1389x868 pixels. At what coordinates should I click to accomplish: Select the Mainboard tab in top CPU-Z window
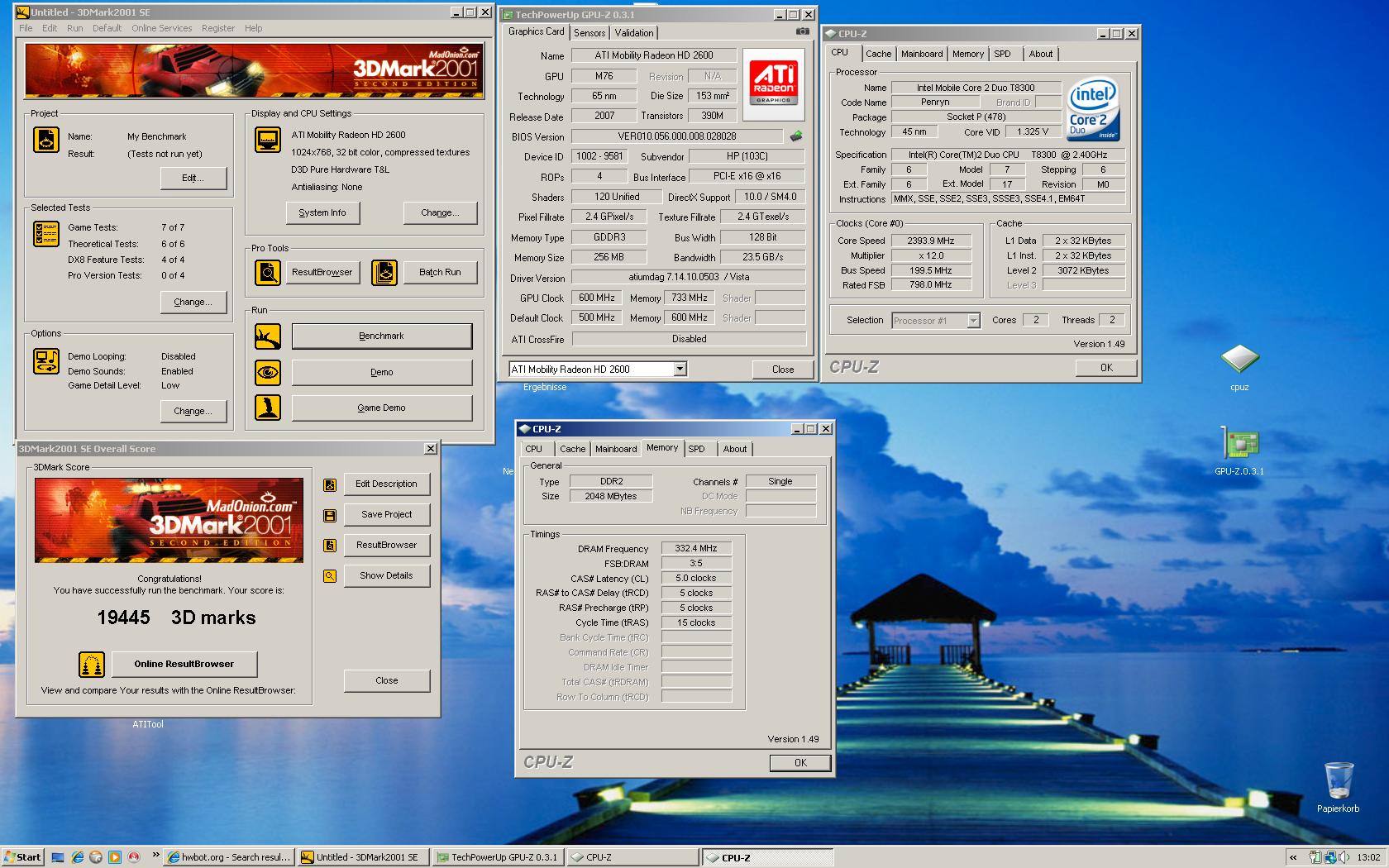922,54
